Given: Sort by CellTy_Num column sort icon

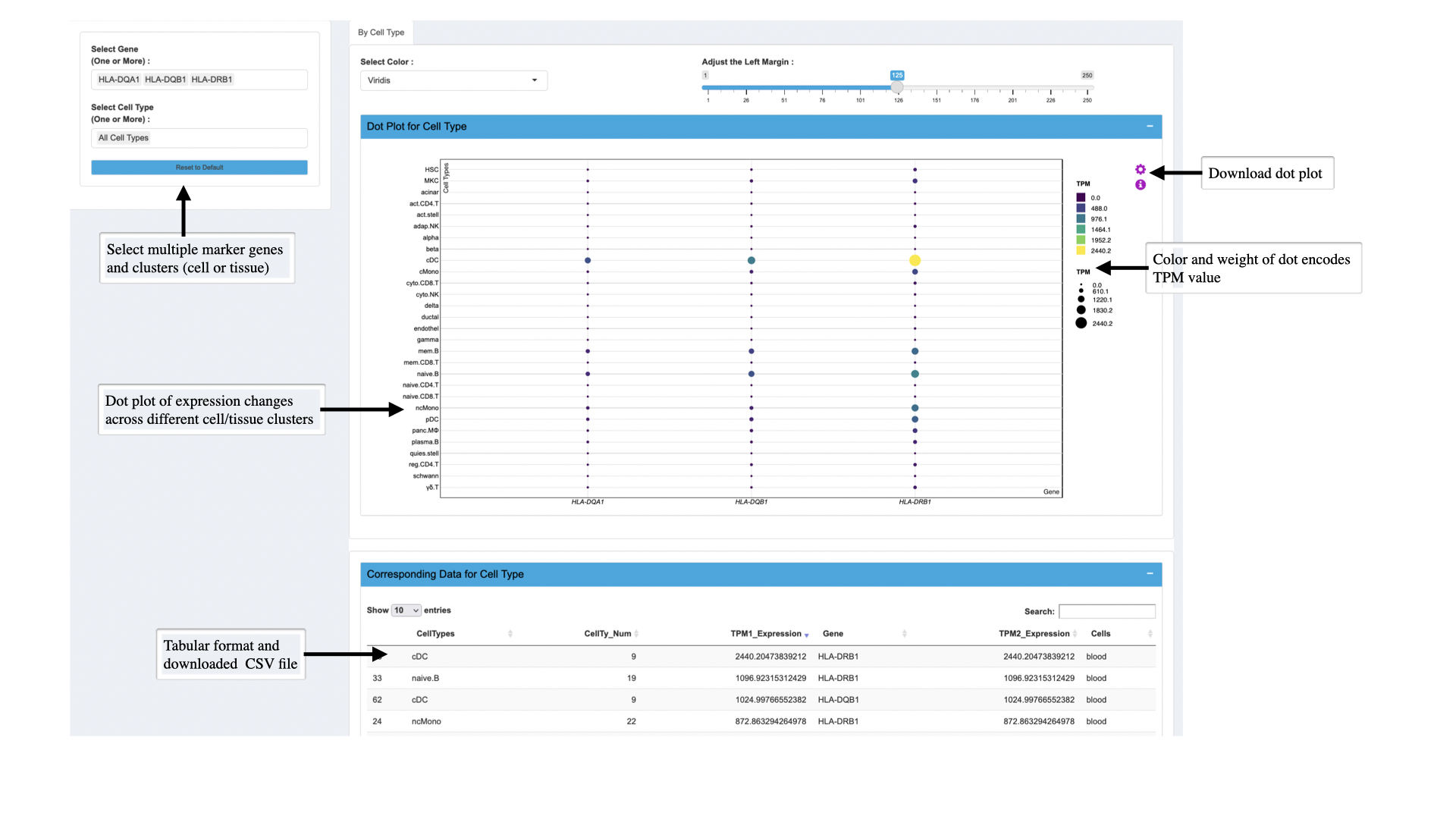Looking at the screenshot, I should tap(636, 634).
